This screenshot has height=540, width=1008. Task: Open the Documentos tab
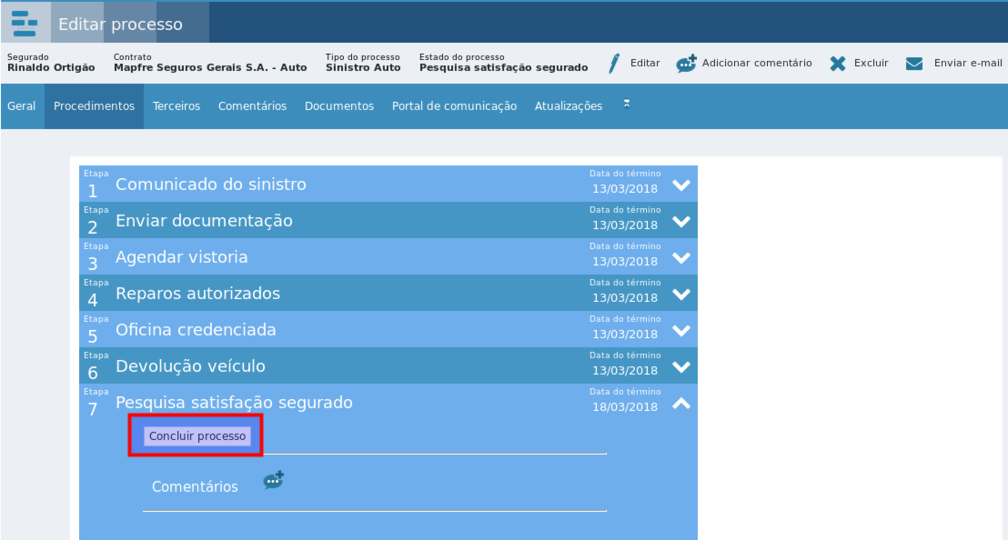pyautogui.click(x=339, y=106)
